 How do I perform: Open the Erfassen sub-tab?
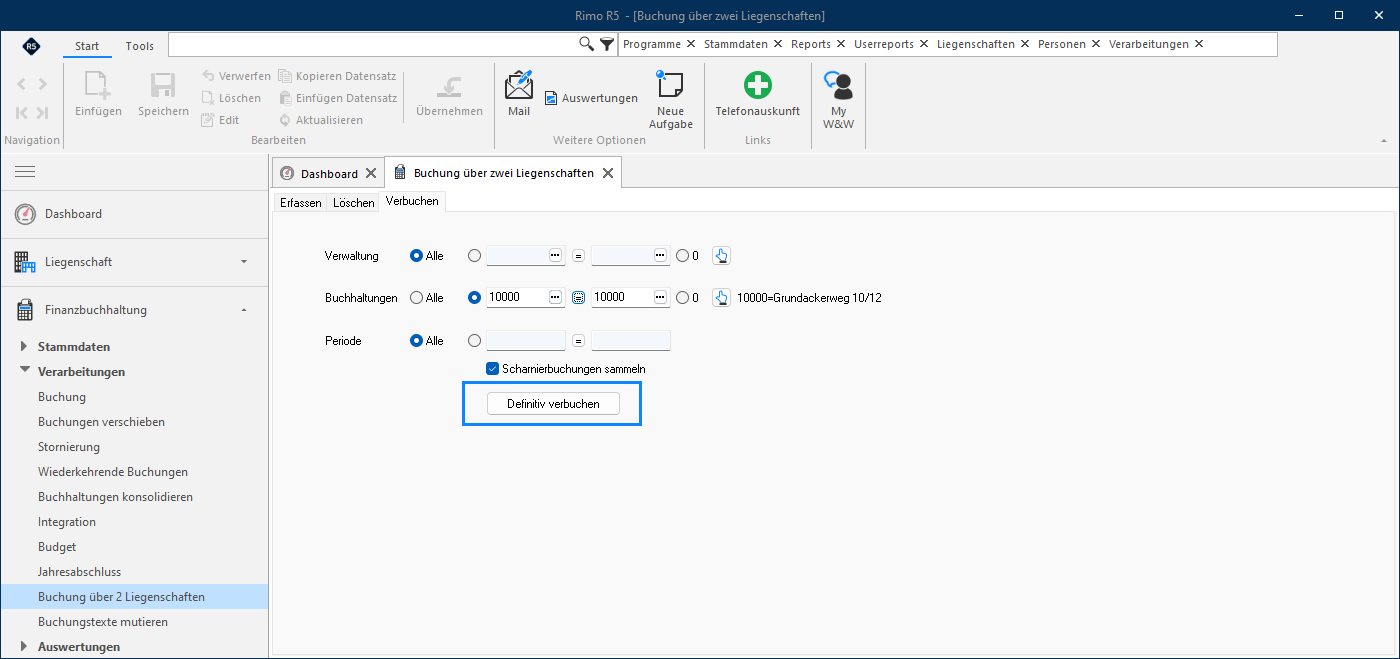[x=301, y=202]
